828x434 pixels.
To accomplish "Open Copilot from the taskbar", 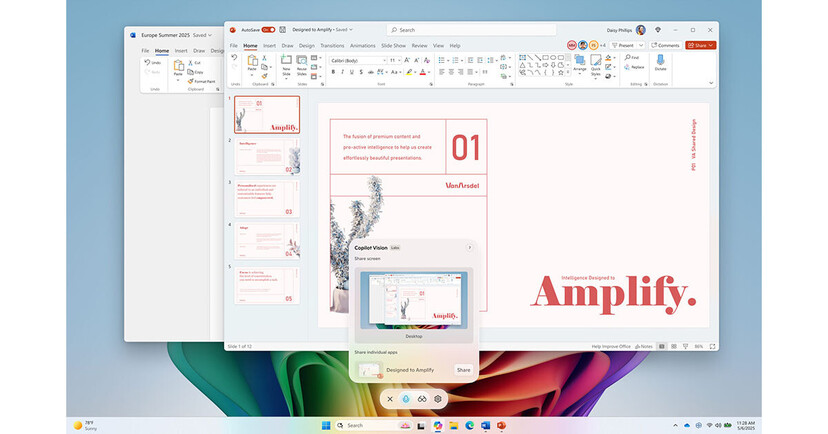I will pyautogui.click(x=438, y=426).
